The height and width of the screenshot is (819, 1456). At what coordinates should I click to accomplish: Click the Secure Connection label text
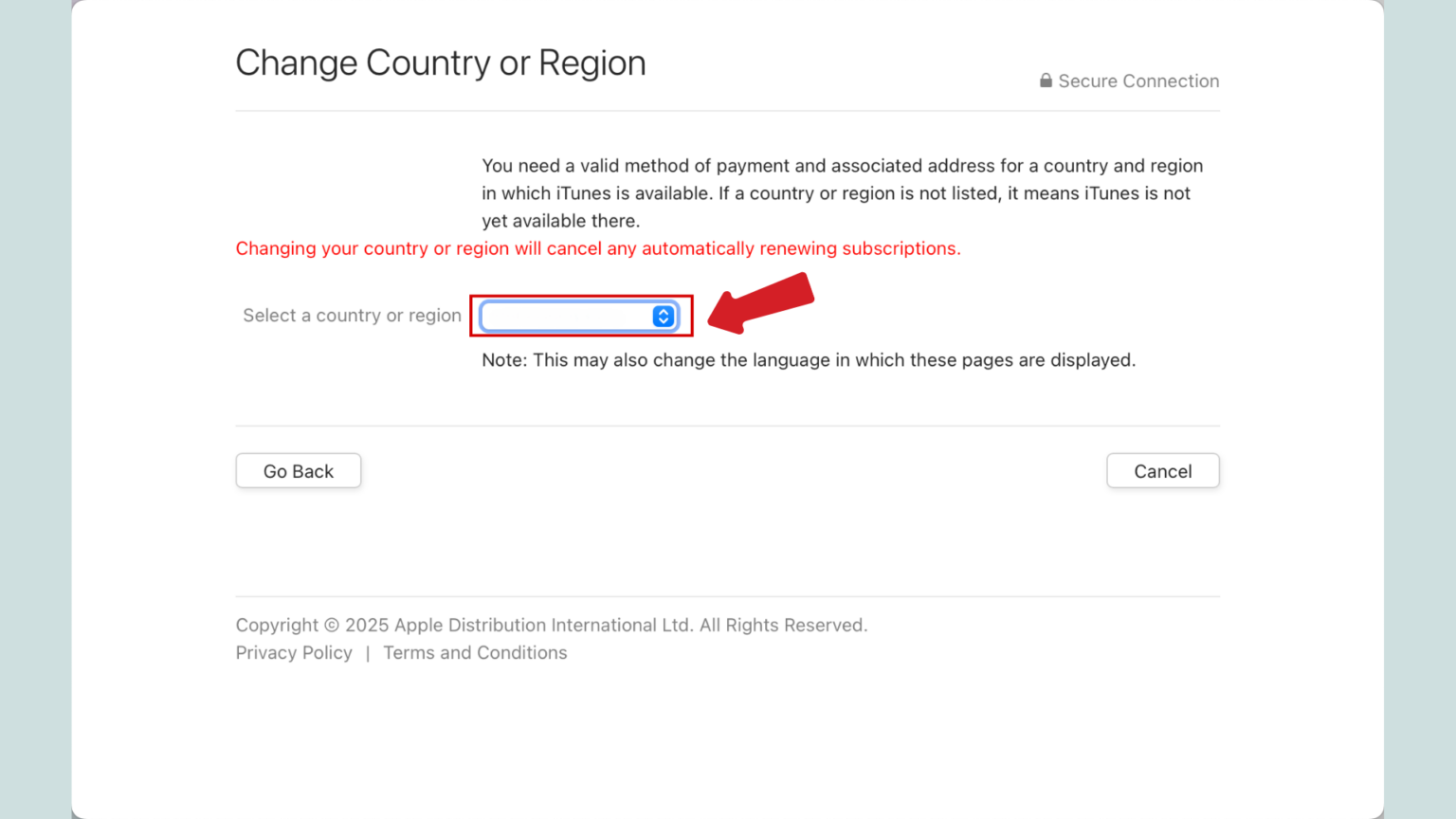coord(1137,81)
